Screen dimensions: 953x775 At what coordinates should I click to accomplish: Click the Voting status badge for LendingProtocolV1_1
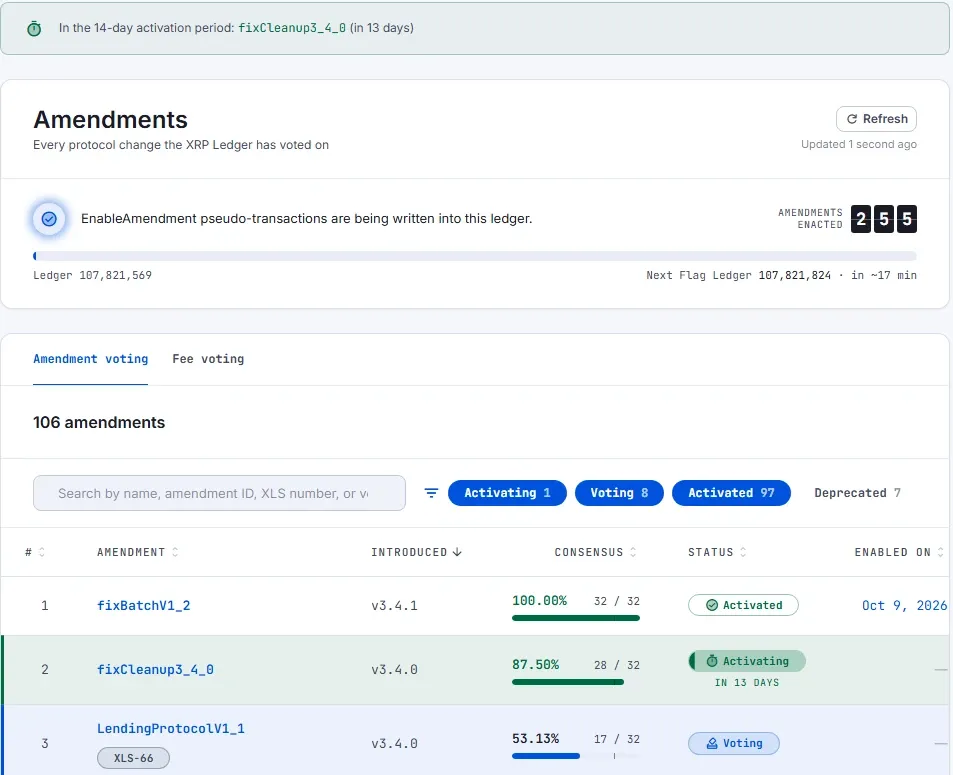coord(734,743)
